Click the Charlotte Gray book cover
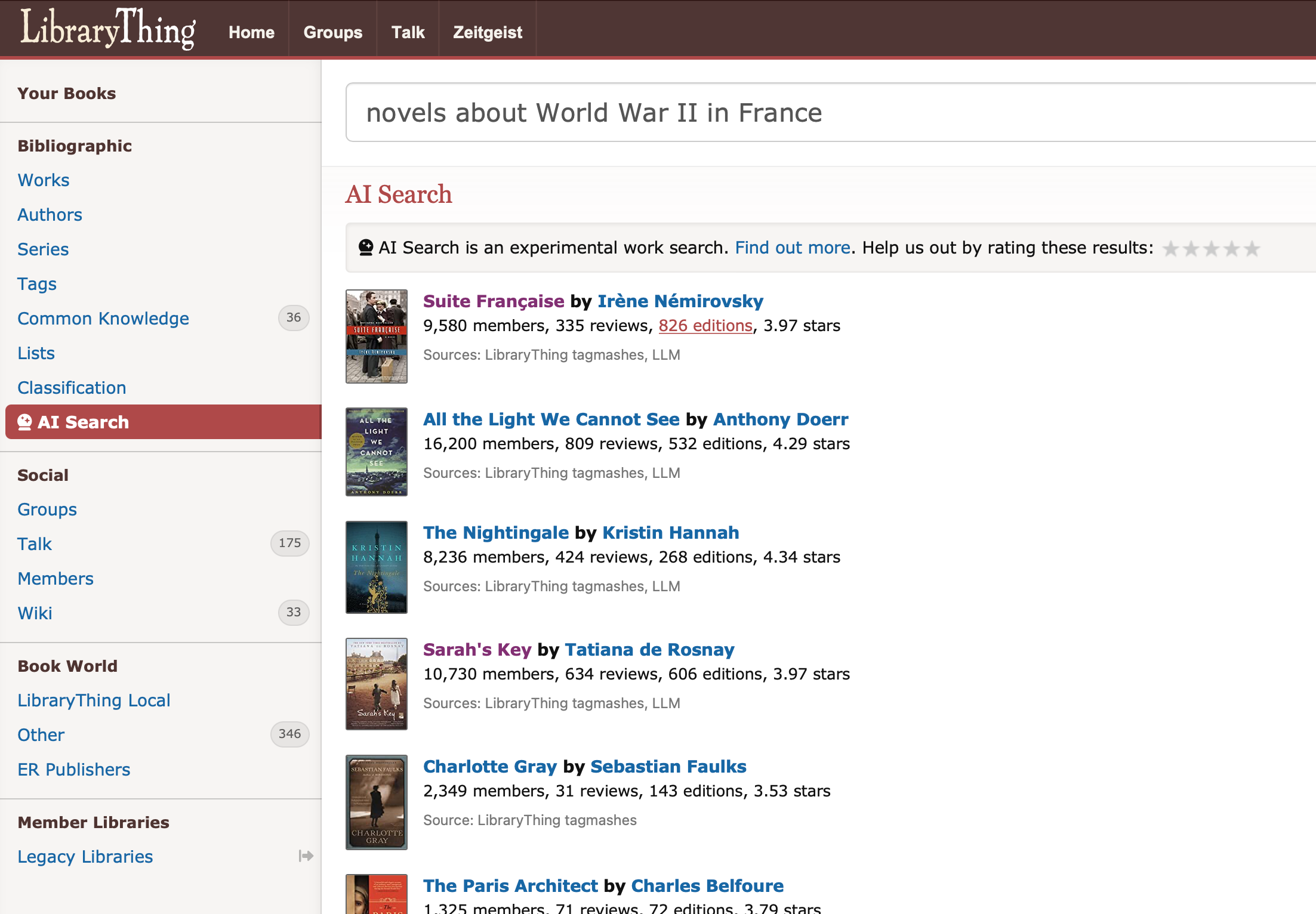 [x=376, y=802]
